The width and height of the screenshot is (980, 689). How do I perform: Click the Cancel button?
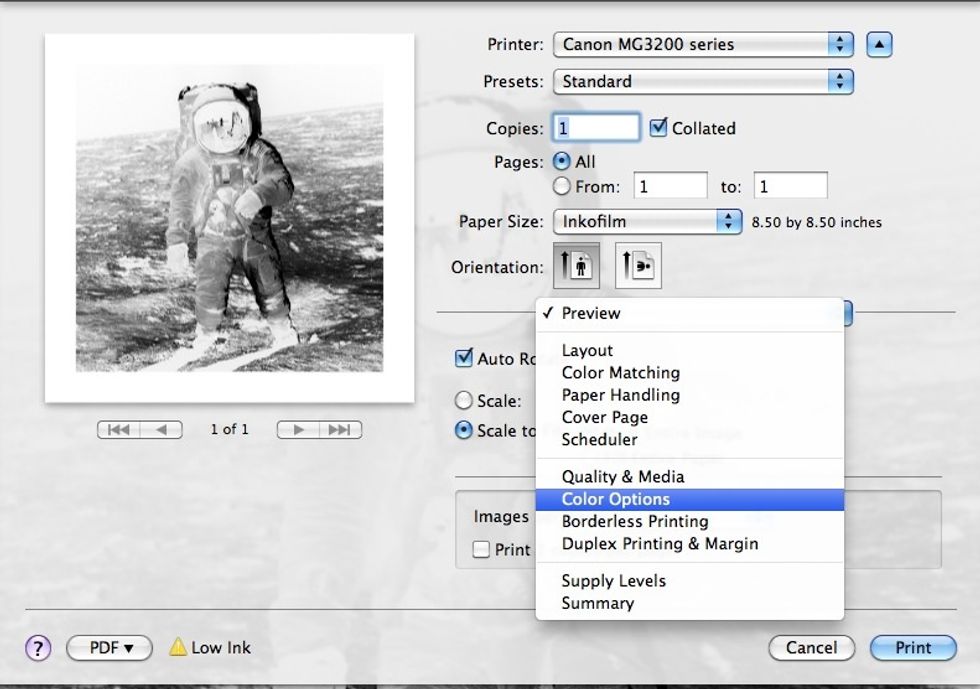[811, 648]
